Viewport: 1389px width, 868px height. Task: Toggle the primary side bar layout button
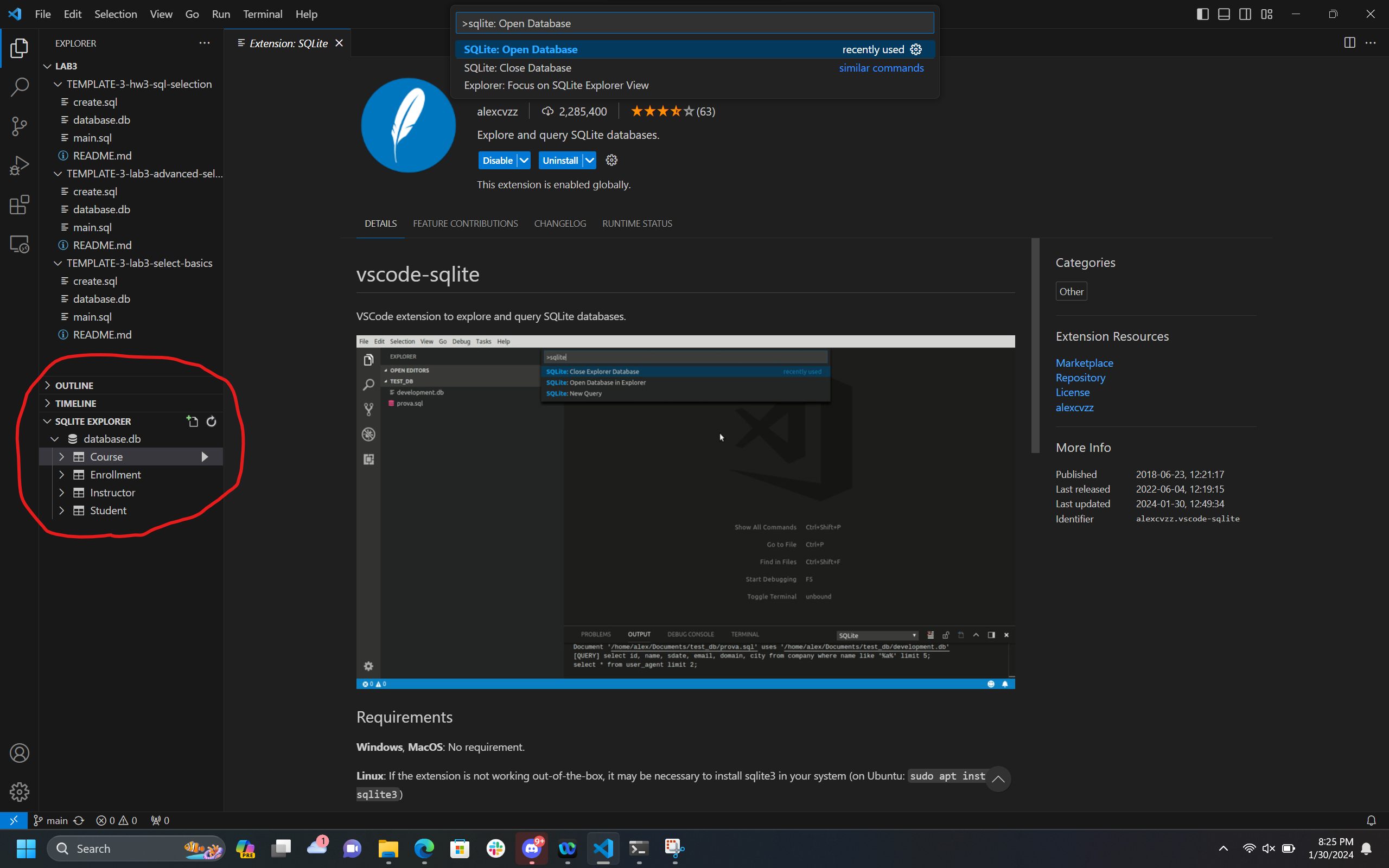click(x=1202, y=14)
